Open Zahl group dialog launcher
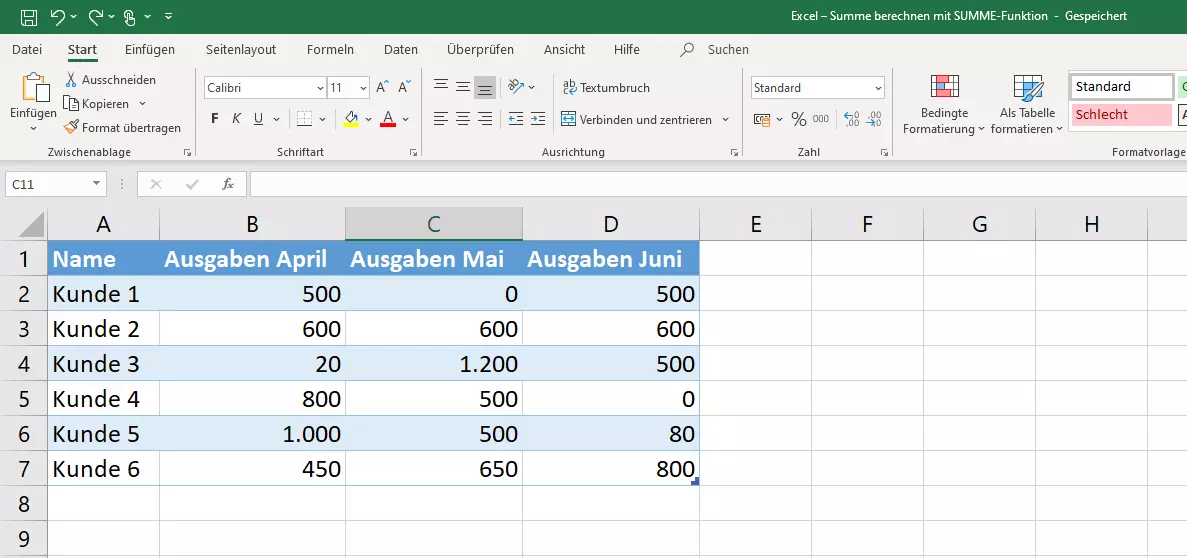 click(x=884, y=152)
